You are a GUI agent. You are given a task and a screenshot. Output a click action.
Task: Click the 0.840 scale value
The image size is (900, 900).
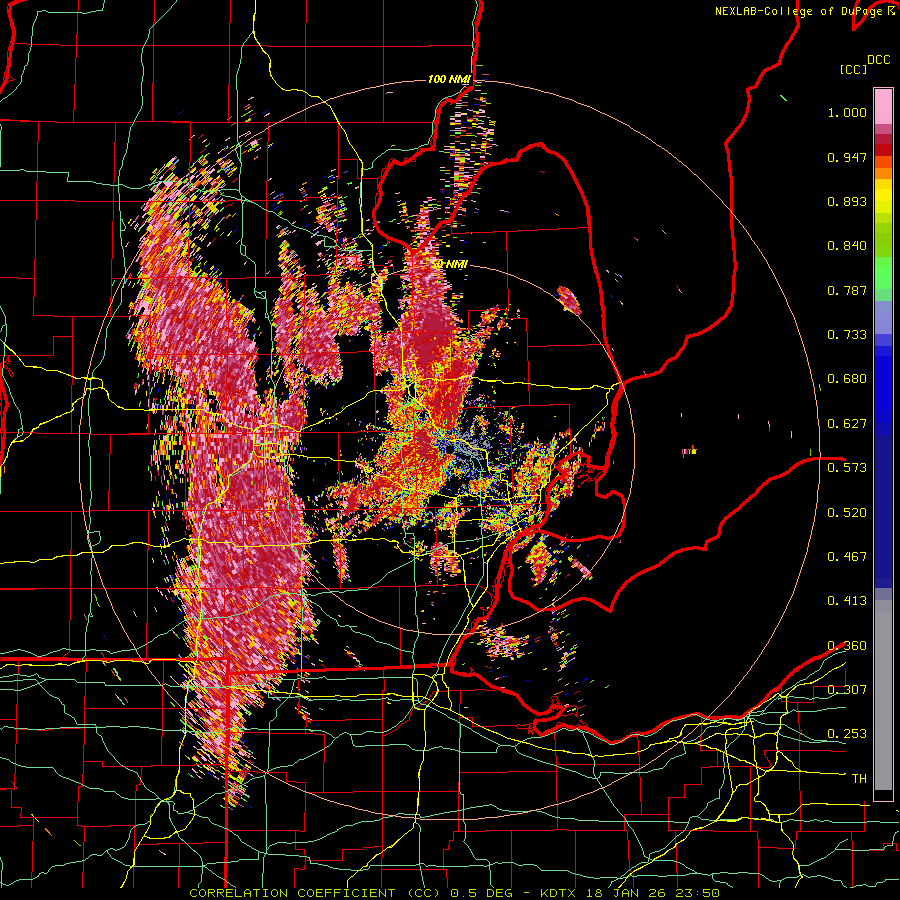pyautogui.click(x=847, y=246)
